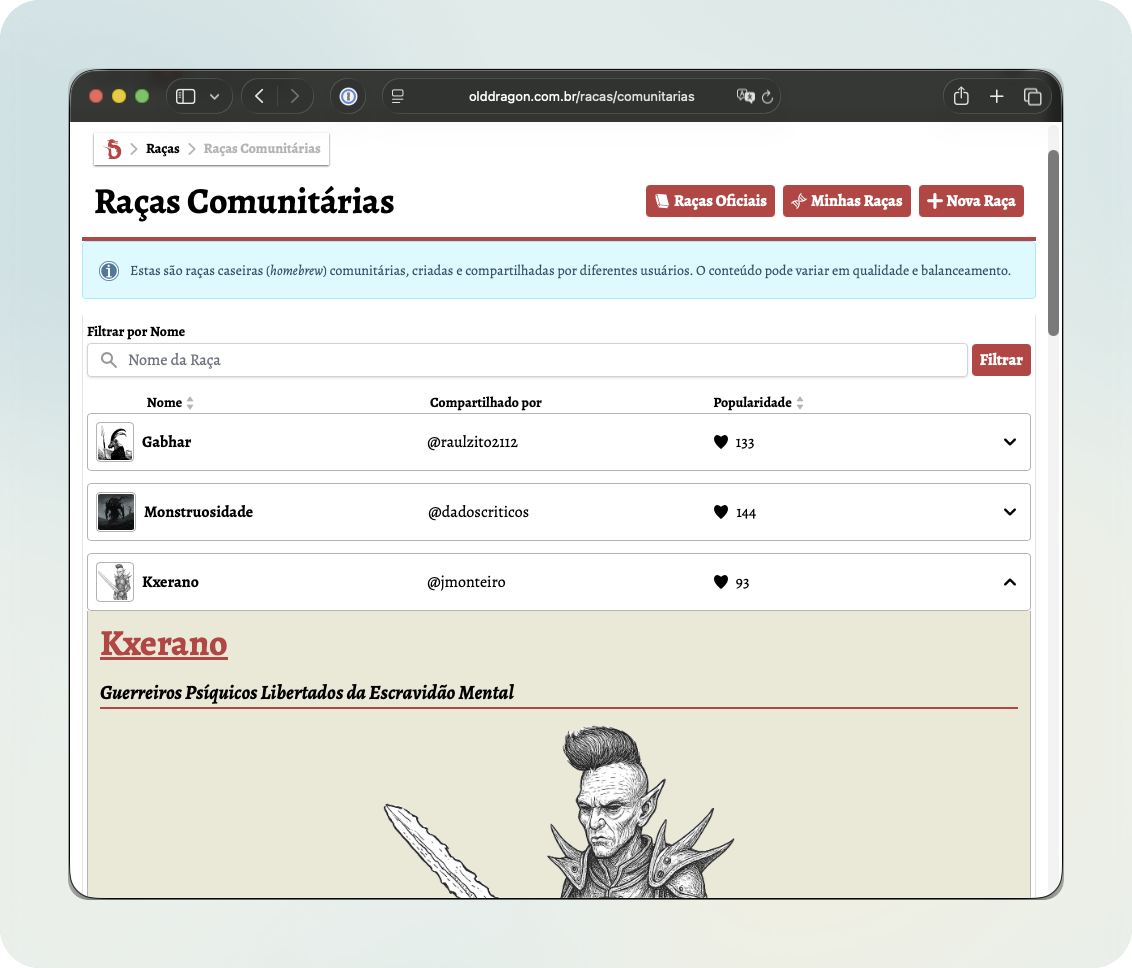The image size is (1132, 968).
Task: Open the sidebar options dropdown in Safari
Action: (212, 95)
